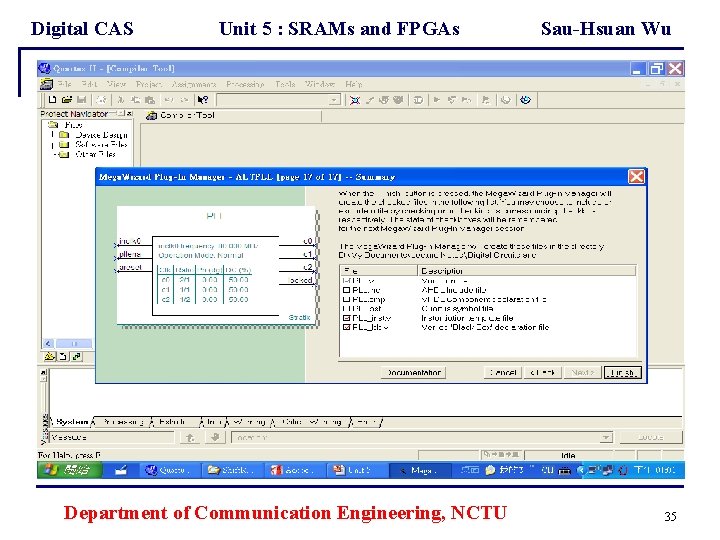The width and height of the screenshot is (720, 540).
Task: Open the Project menu
Action: click(149, 84)
